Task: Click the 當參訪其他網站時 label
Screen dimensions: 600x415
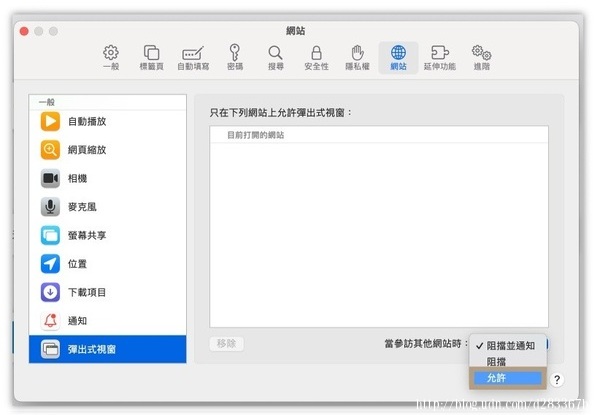Action: [x=426, y=343]
